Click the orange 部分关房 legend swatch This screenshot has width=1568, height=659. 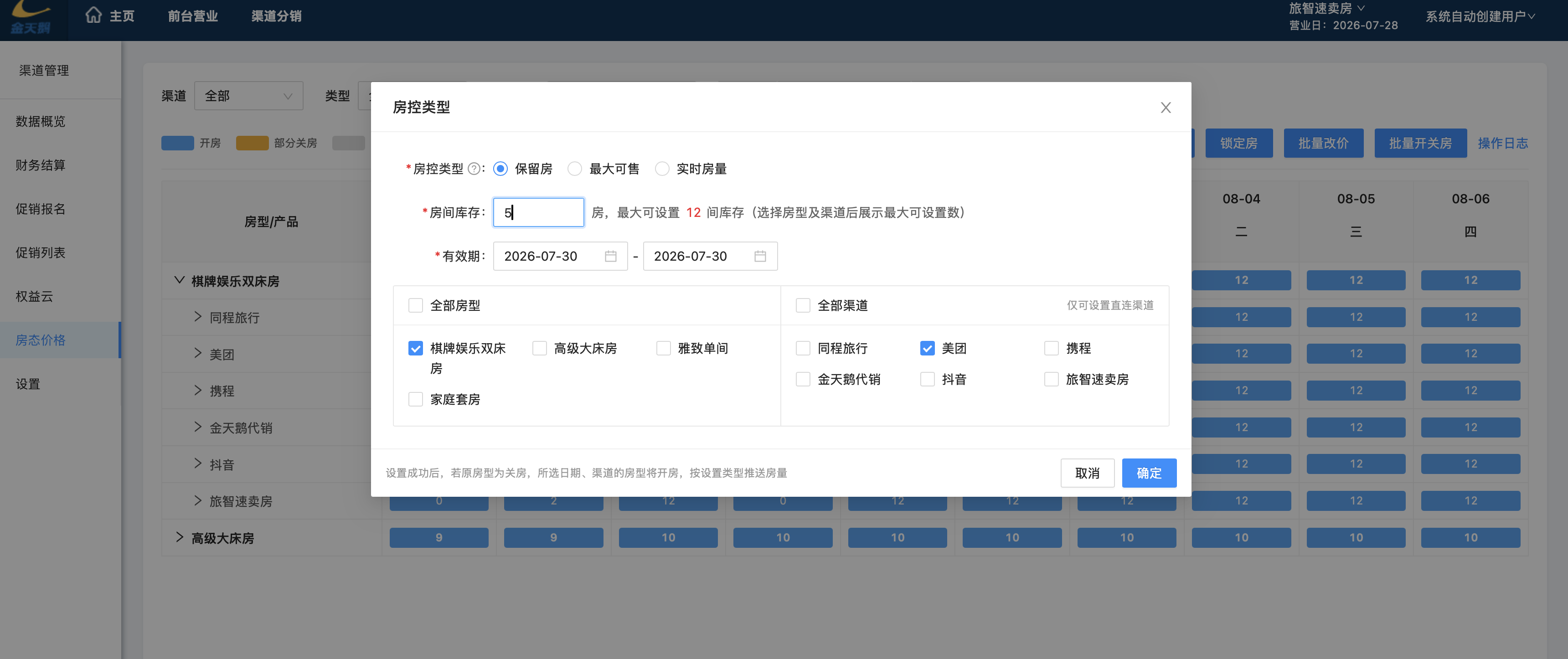pyautogui.click(x=252, y=144)
